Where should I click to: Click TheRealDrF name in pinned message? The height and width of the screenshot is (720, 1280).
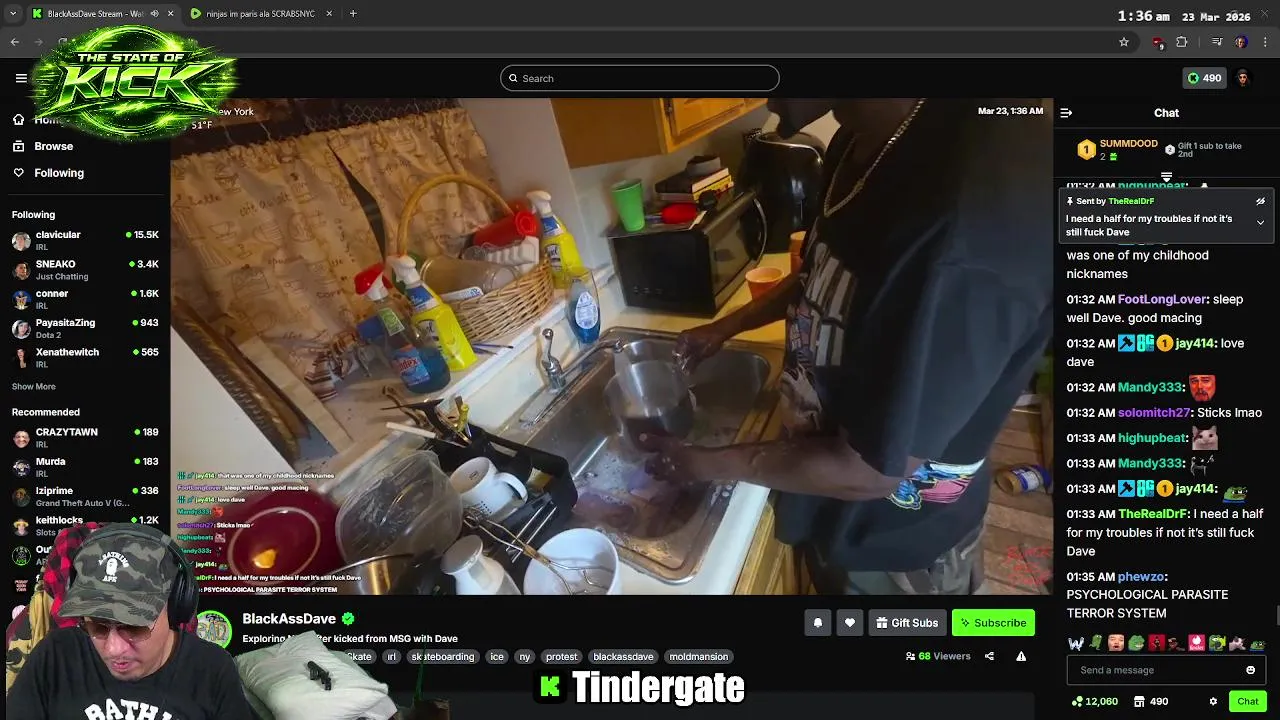click(1131, 201)
